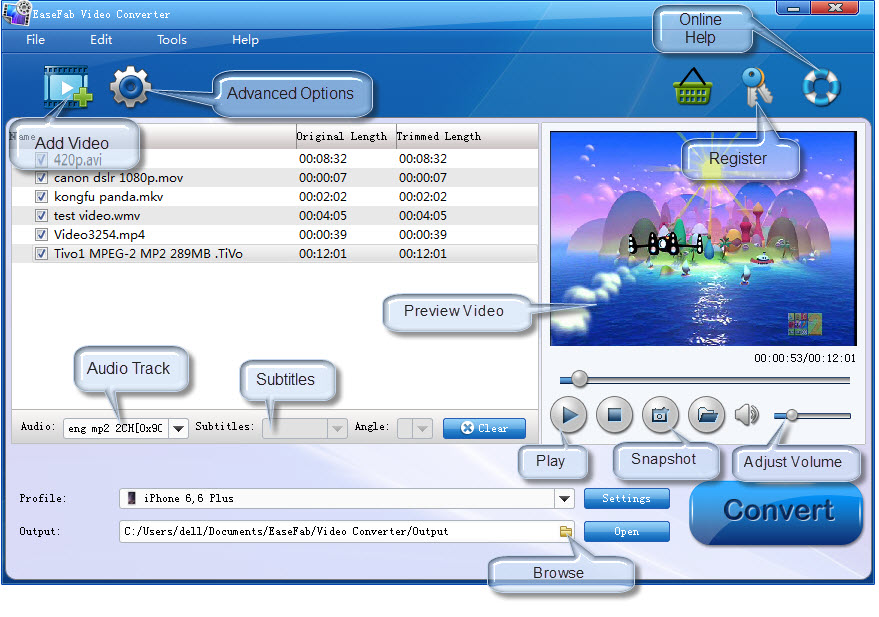This screenshot has height=617, width=879.
Task: Open the Tools menu
Action: tap(172, 40)
